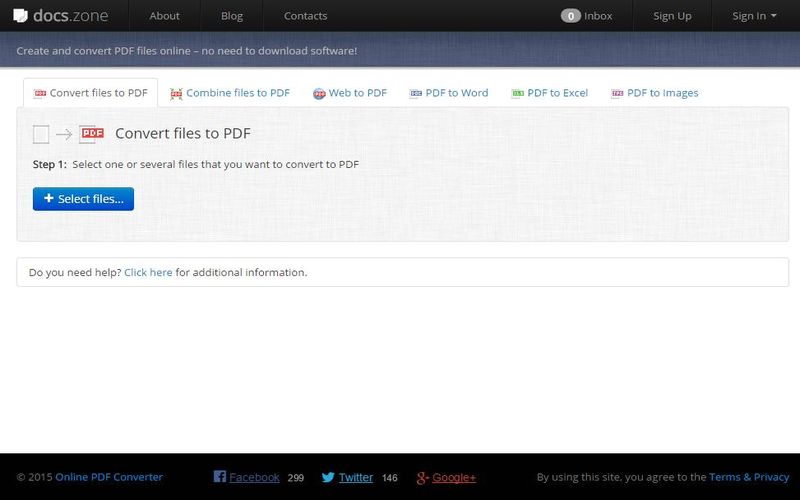
Task: Open the Facebook text link
Action: [254, 478]
